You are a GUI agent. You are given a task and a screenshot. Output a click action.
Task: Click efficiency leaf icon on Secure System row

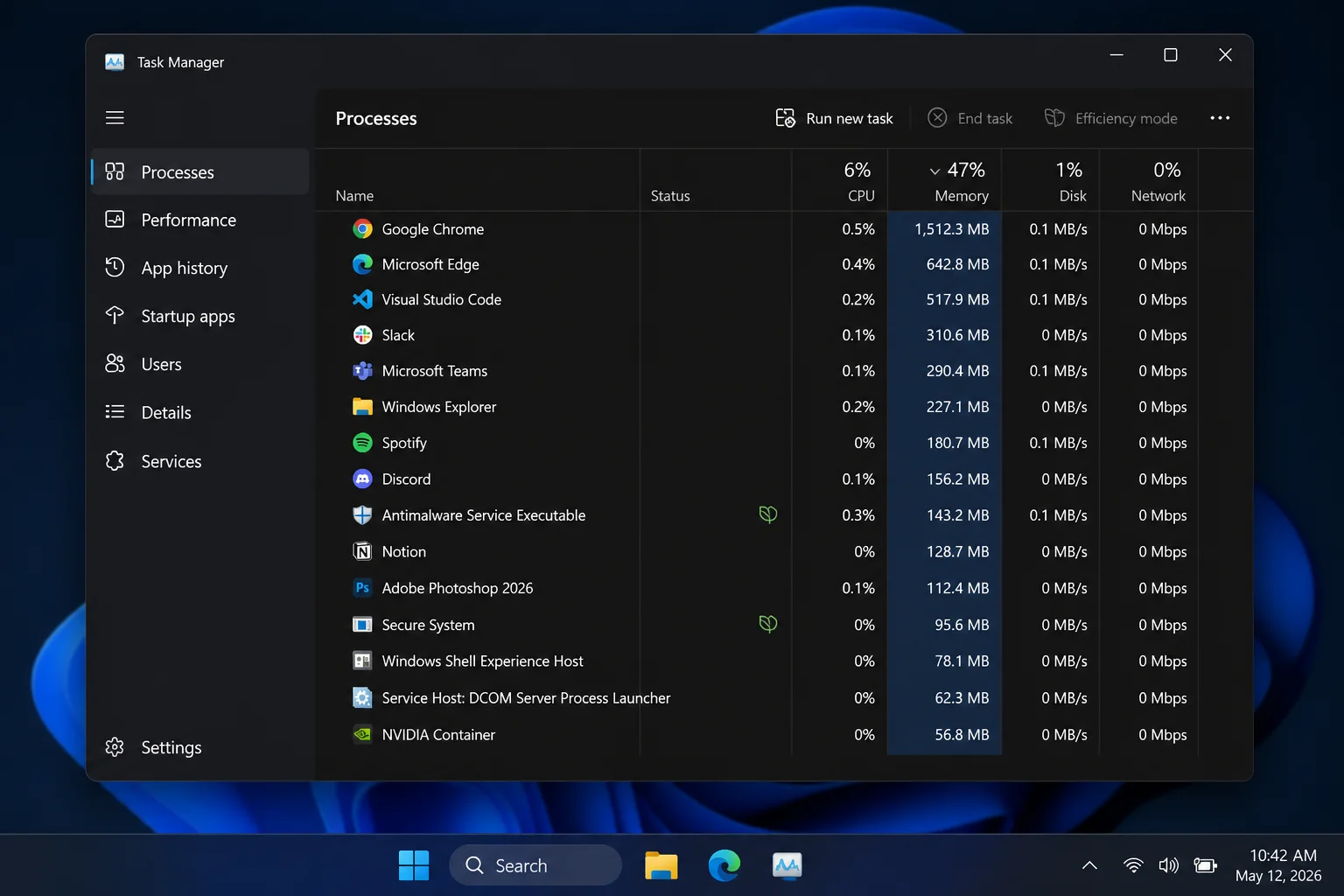tap(768, 624)
